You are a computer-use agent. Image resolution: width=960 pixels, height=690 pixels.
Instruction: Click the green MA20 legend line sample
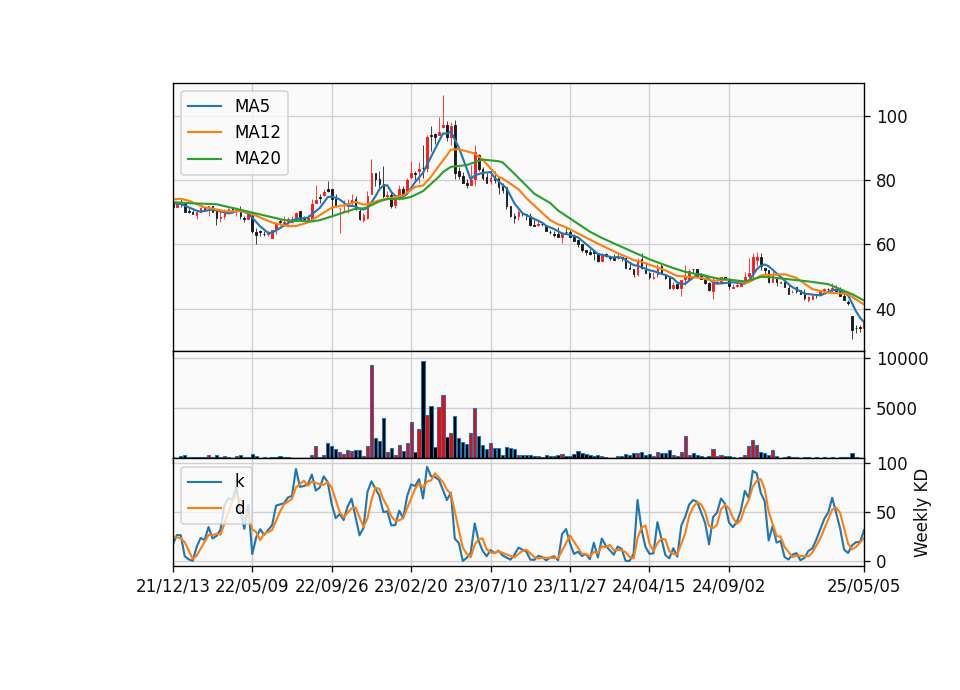(x=204, y=158)
